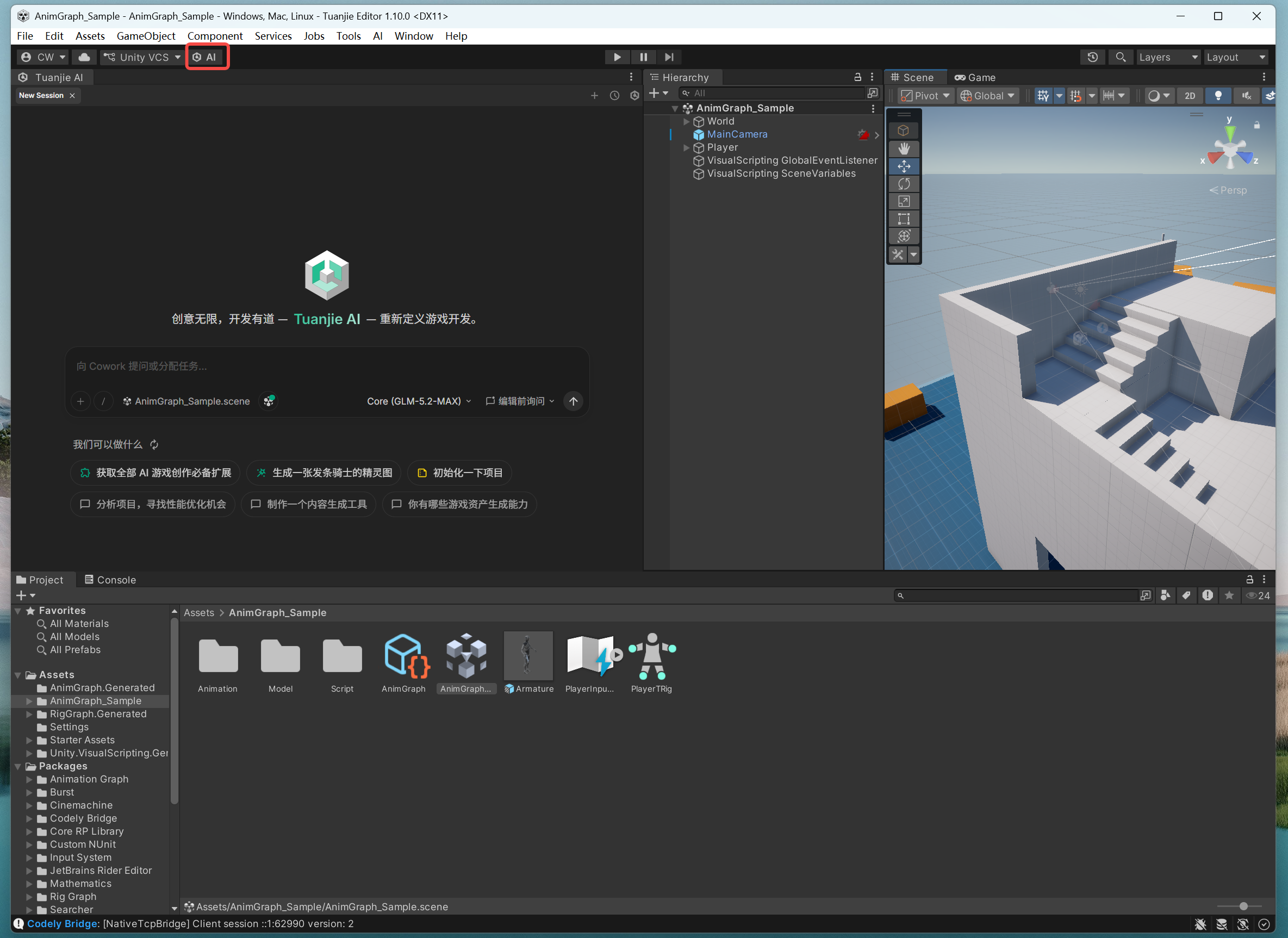Select the PlayerTRig asset icon
The image size is (1288, 938).
tap(652, 656)
